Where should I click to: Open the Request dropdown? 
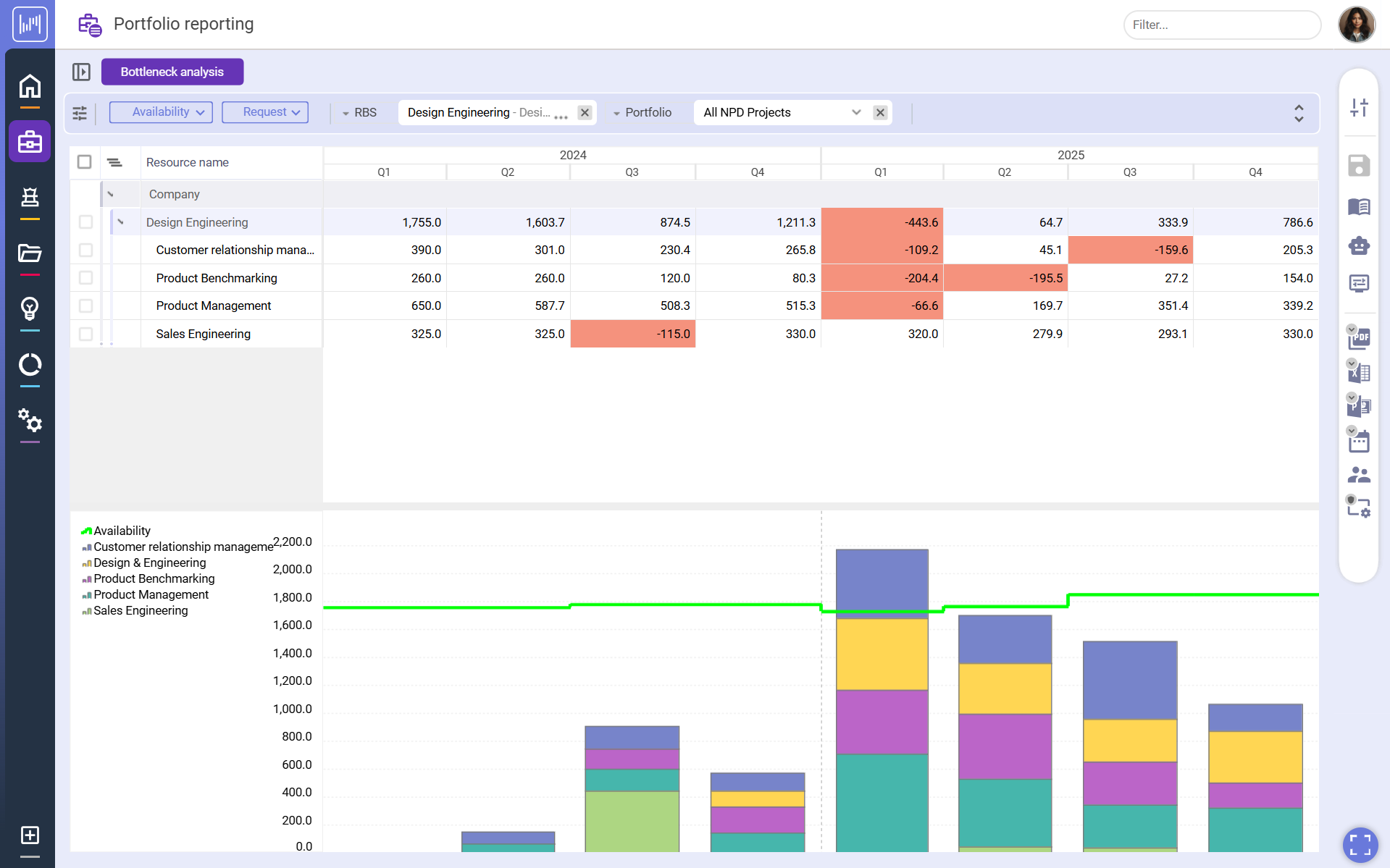click(265, 112)
